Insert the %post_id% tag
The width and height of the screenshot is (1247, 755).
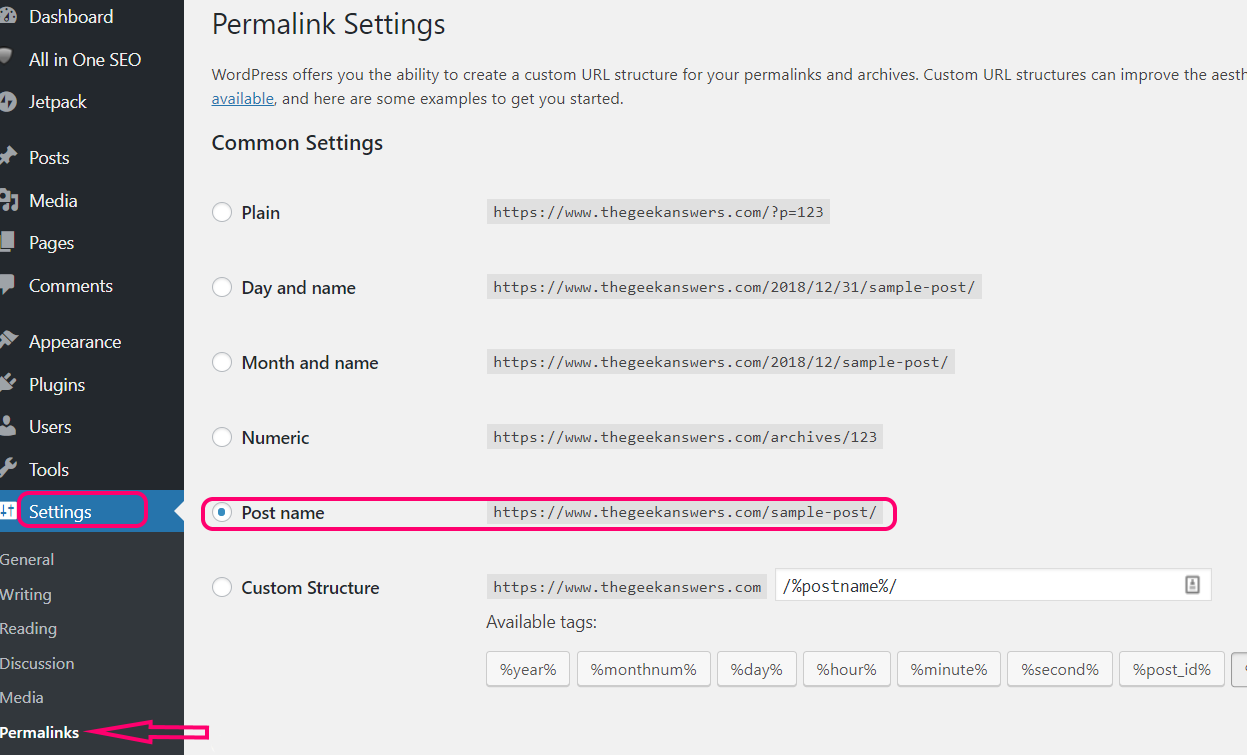pyautogui.click(x=1172, y=669)
